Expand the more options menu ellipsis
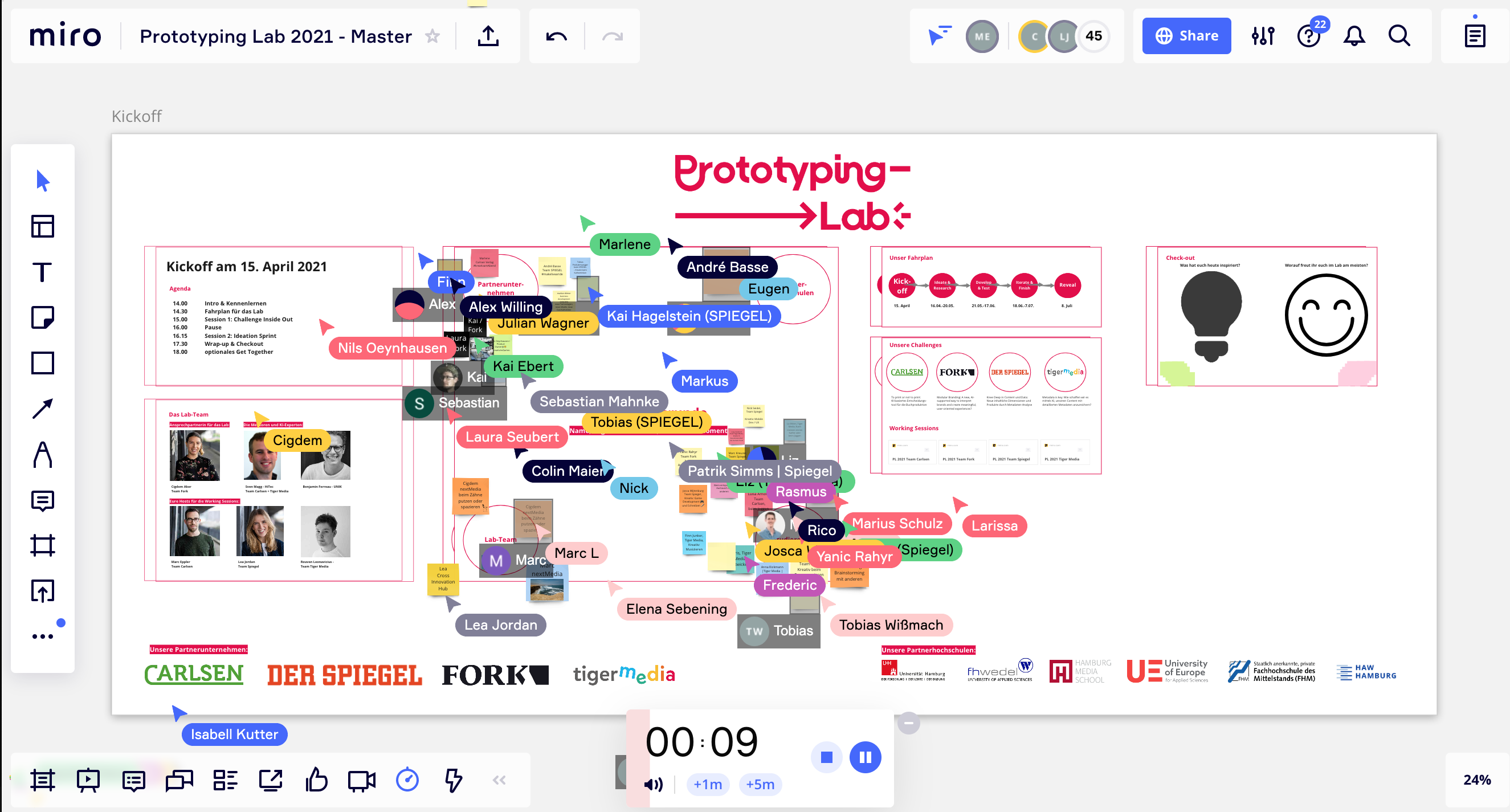Viewport: 1510px width, 812px height. pos(43,636)
